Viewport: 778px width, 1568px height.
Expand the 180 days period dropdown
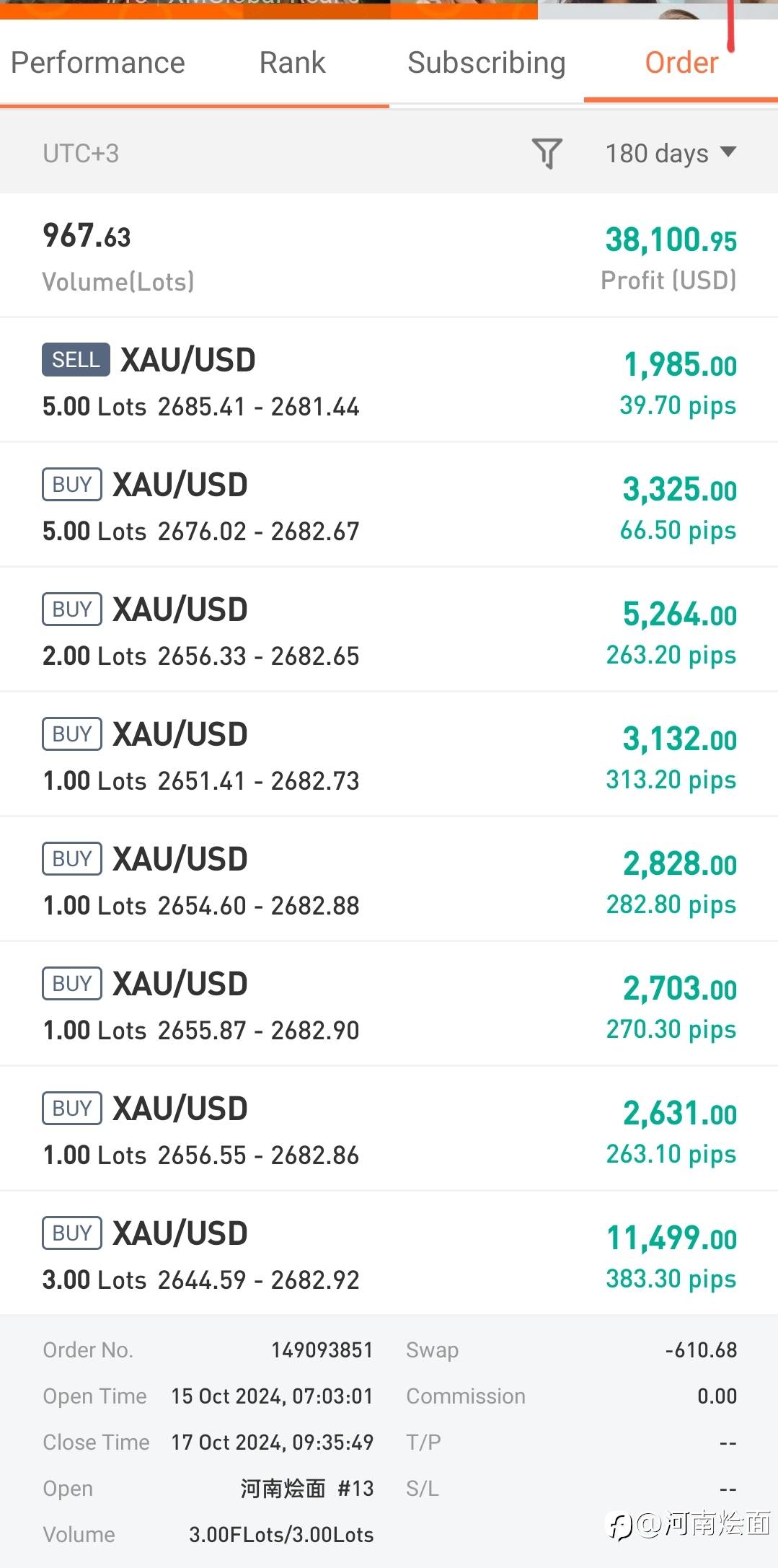pos(670,153)
